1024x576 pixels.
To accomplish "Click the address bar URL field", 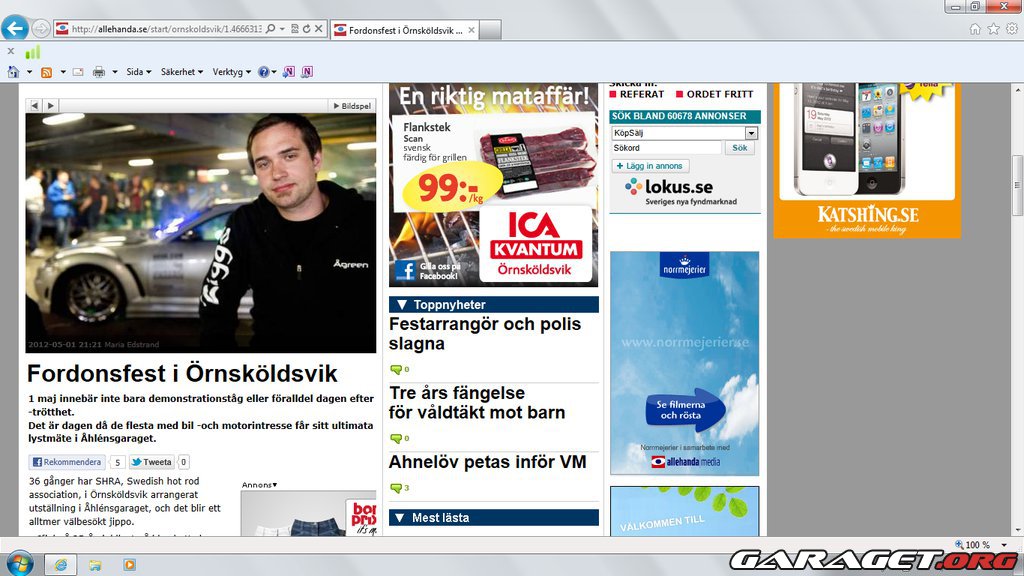I will click(x=167, y=29).
